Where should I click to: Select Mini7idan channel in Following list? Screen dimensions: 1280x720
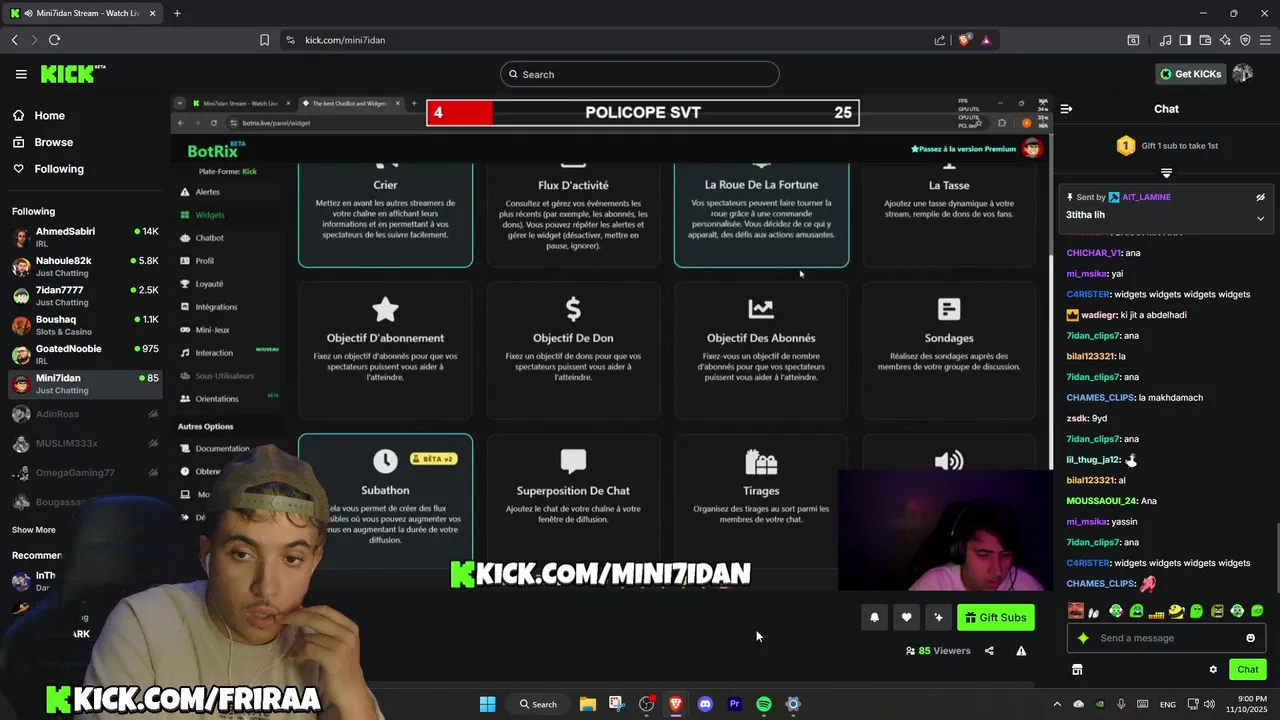click(x=85, y=384)
